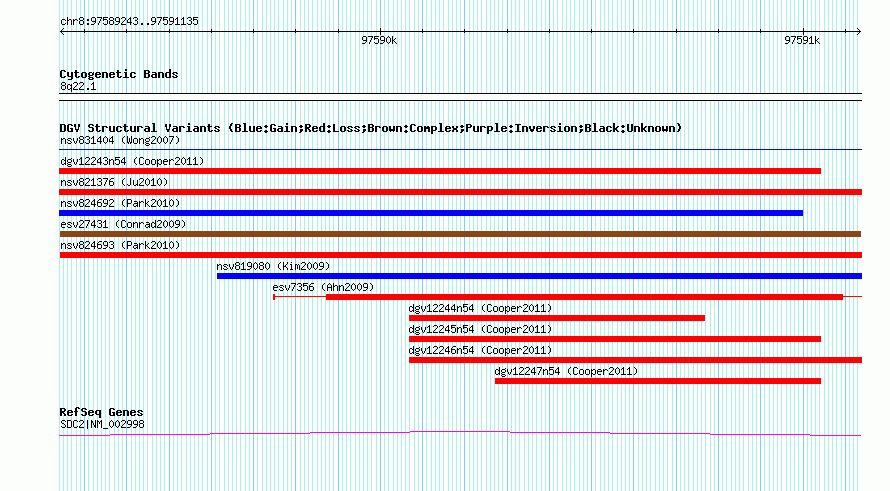Open the RefSeq Genes track title
Viewport: 890px width, 491px height.
(x=101, y=412)
